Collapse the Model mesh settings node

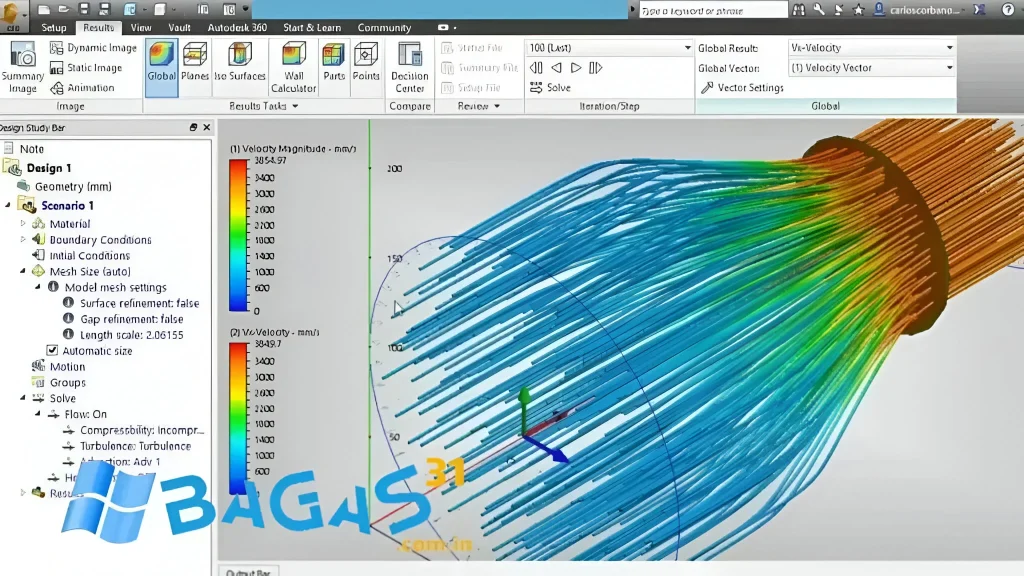38,287
